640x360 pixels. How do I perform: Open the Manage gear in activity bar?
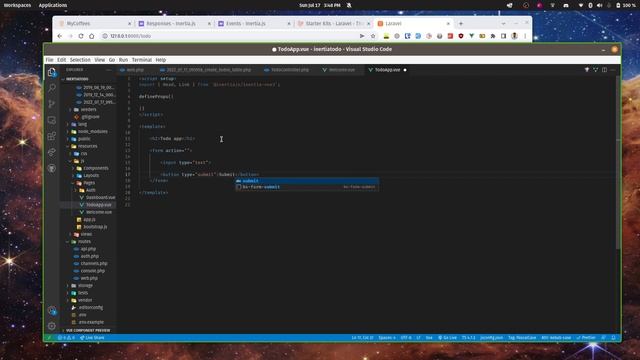(52, 326)
